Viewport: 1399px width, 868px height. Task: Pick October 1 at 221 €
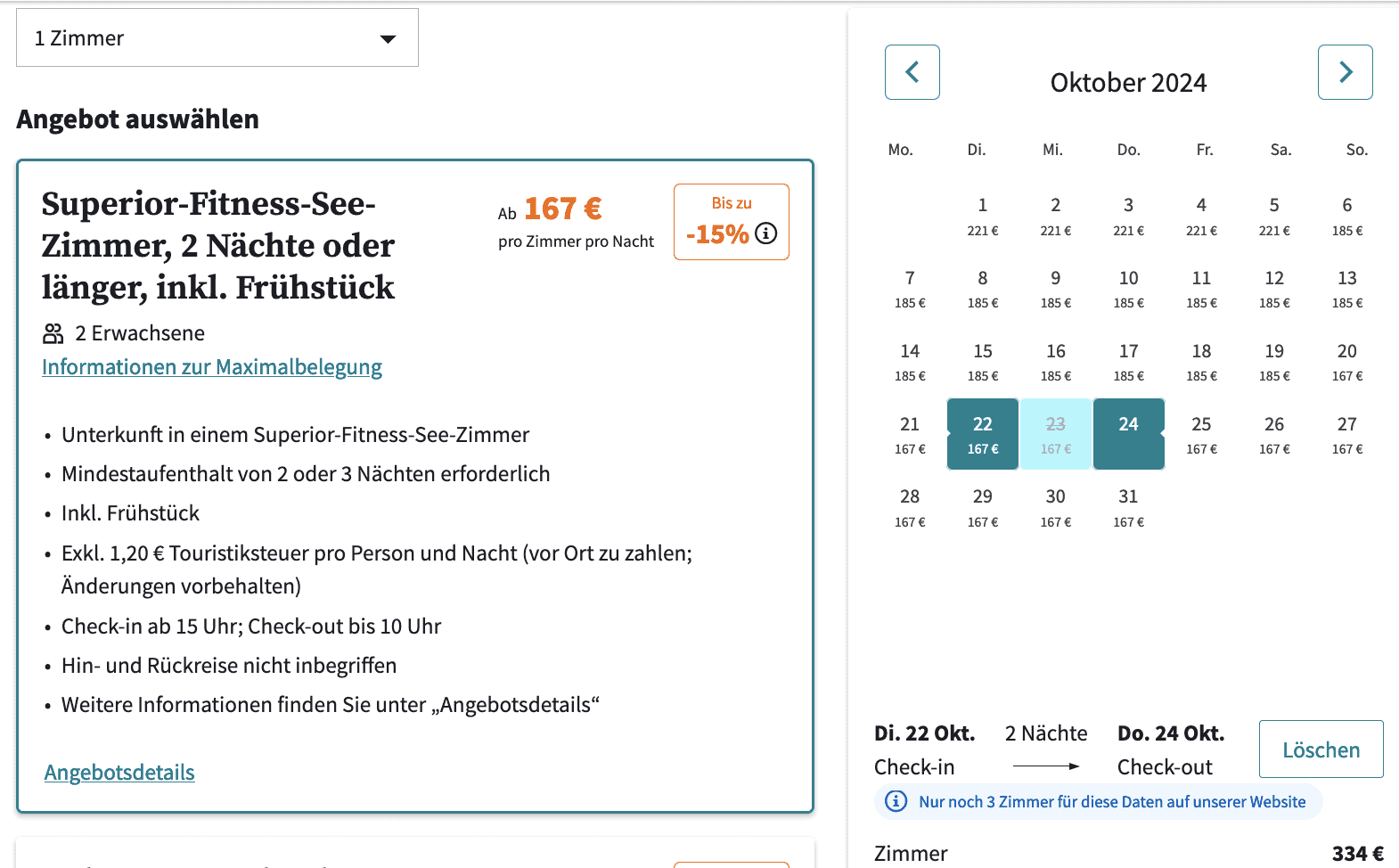(983, 216)
